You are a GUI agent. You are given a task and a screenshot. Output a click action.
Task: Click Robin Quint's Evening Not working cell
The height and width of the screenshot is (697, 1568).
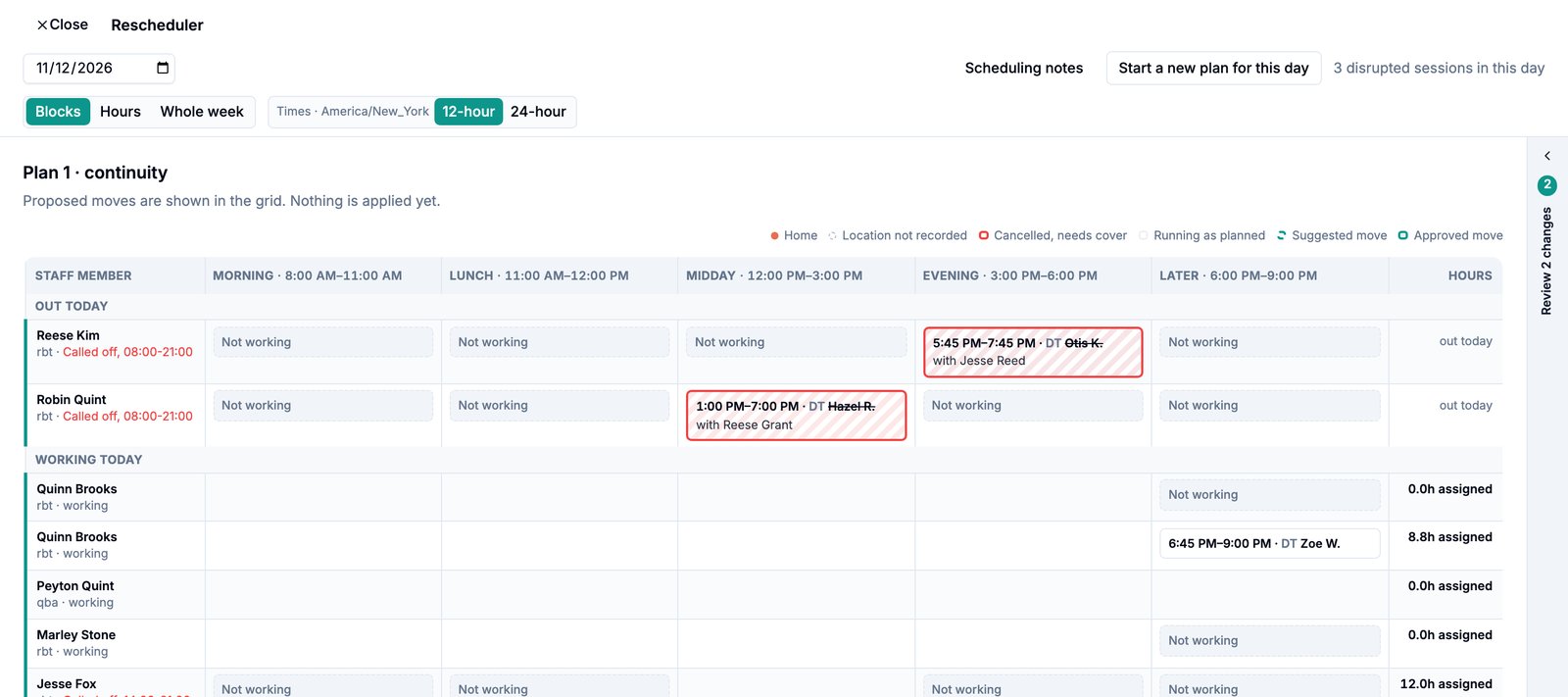pos(1033,406)
